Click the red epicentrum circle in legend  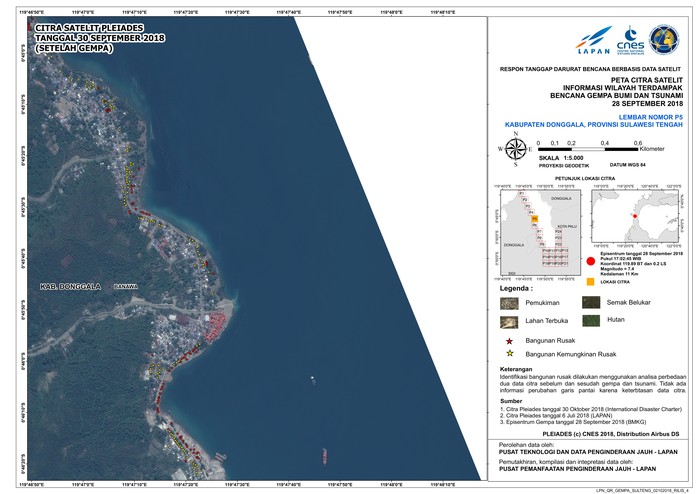[590, 261]
